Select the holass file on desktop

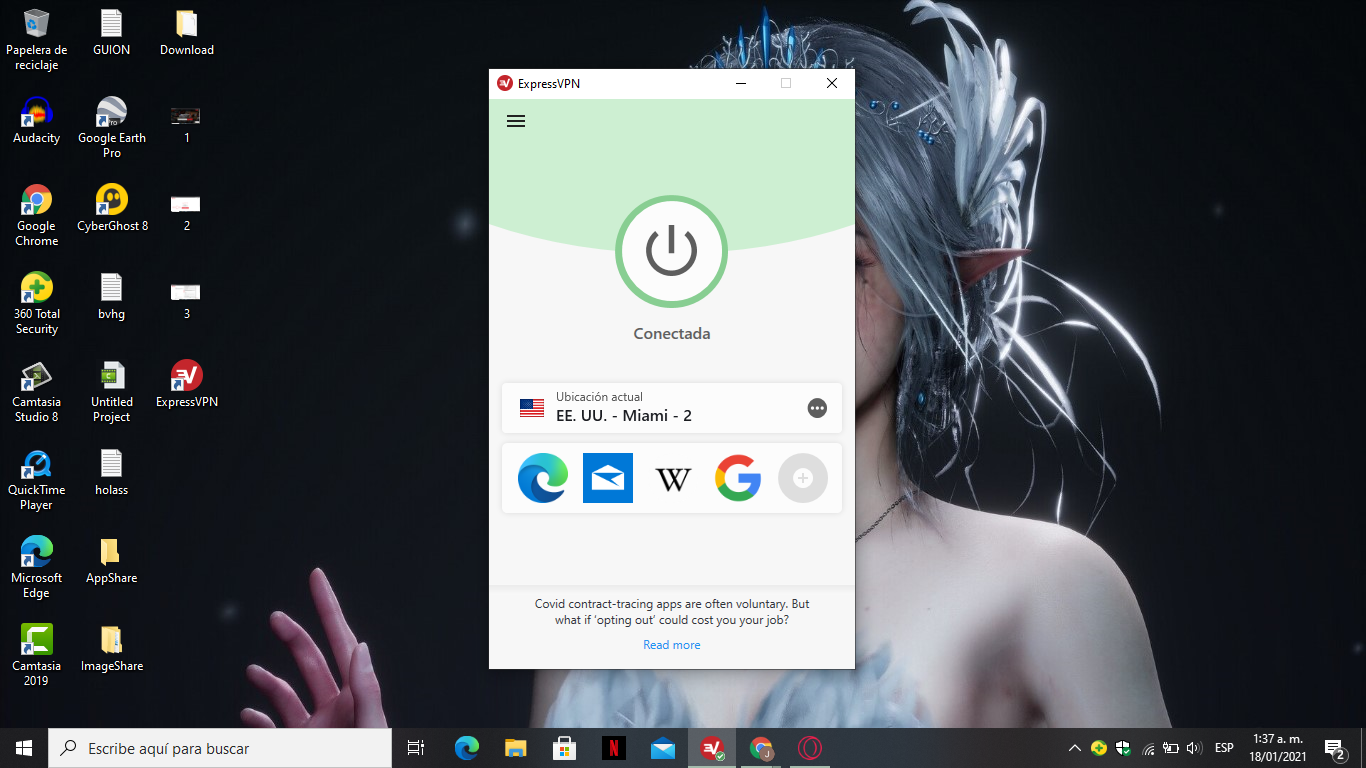tap(111, 472)
